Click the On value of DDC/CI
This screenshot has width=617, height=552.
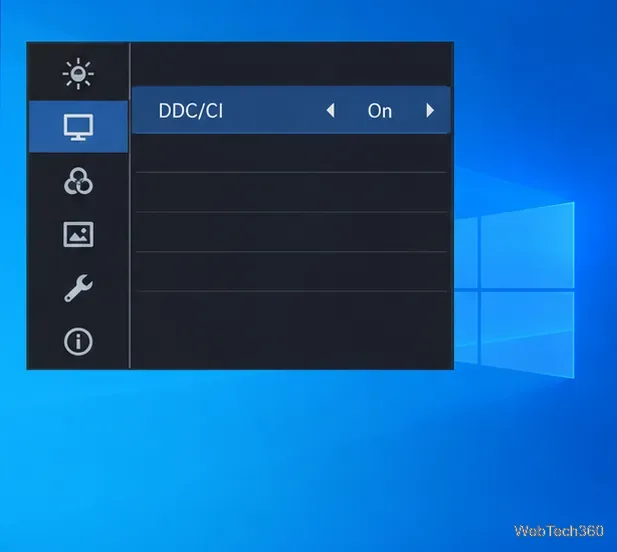click(x=380, y=111)
